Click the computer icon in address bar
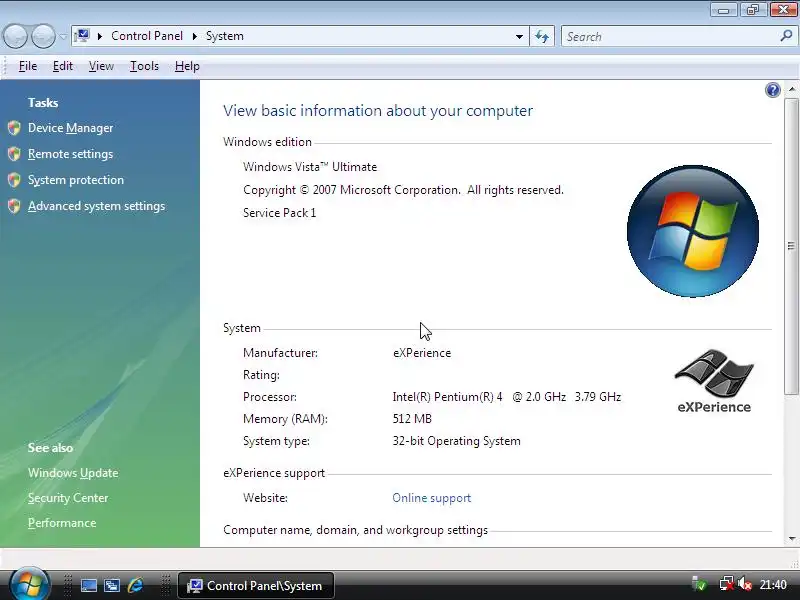The height and width of the screenshot is (600, 800). click(x=82, y=36)
